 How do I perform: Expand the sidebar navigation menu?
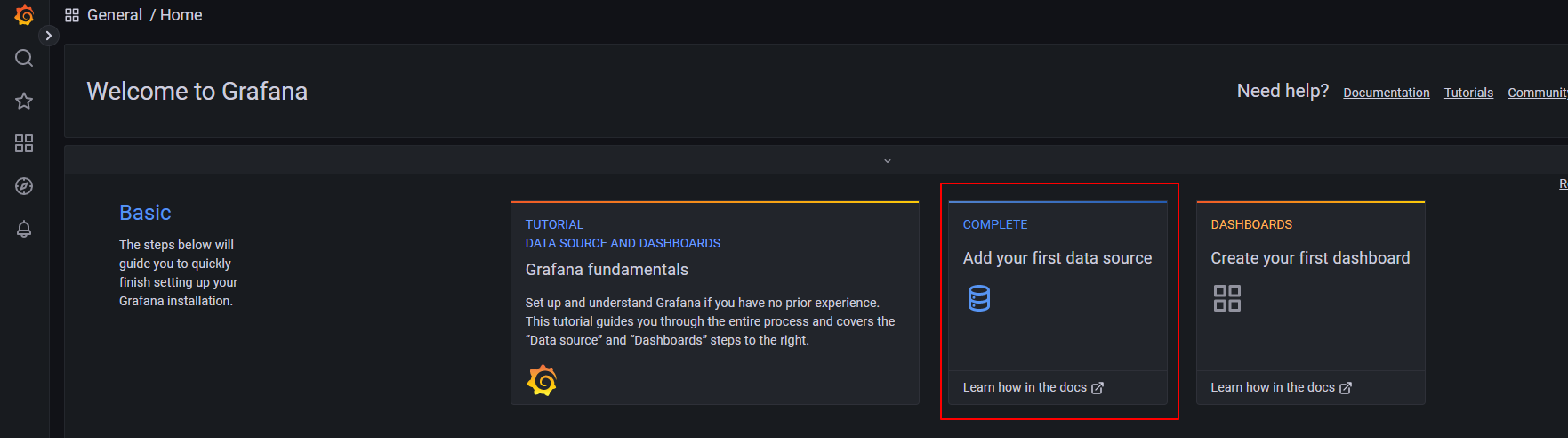coord(49,36)
